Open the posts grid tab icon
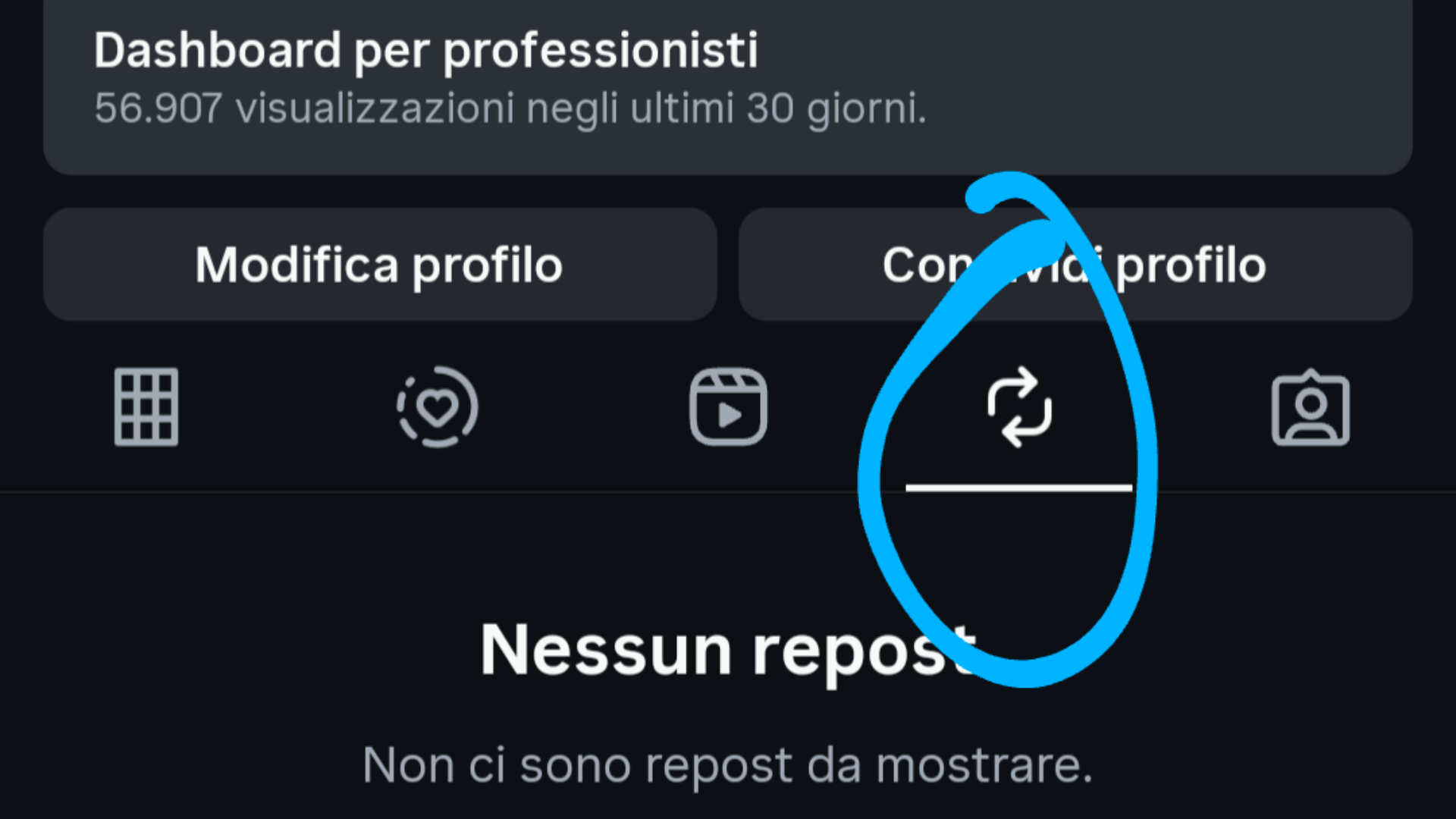This screenshot has height=819, width=1456. [146, 406]
